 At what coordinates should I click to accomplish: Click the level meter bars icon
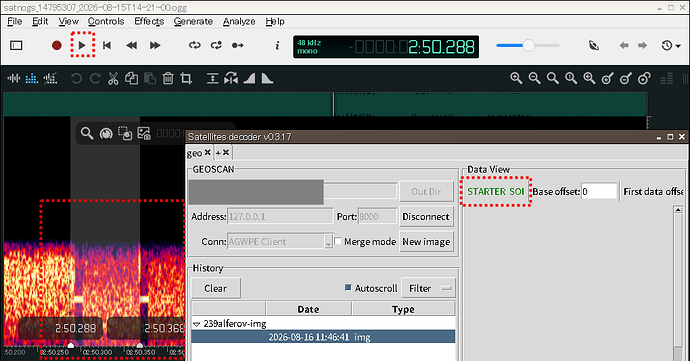coord(667,79)
